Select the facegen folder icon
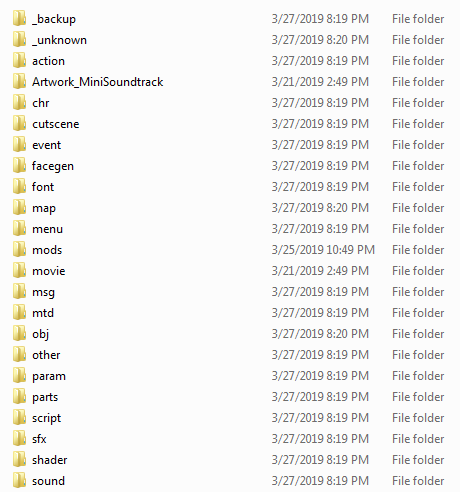460x492 pixels. pos(19,165)
